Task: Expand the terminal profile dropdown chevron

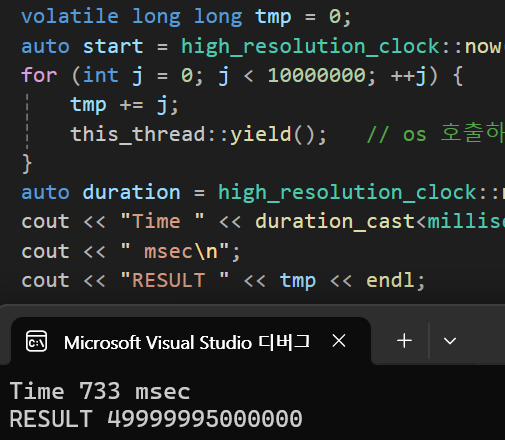Action: (x=450, y=341)
